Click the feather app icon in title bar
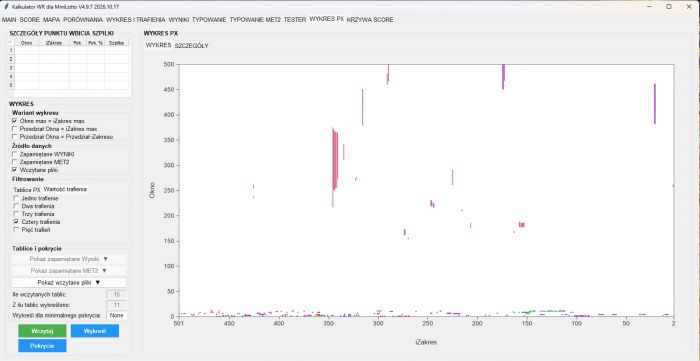The width and height of the screenshot is (700, 361). click(6, 7)
